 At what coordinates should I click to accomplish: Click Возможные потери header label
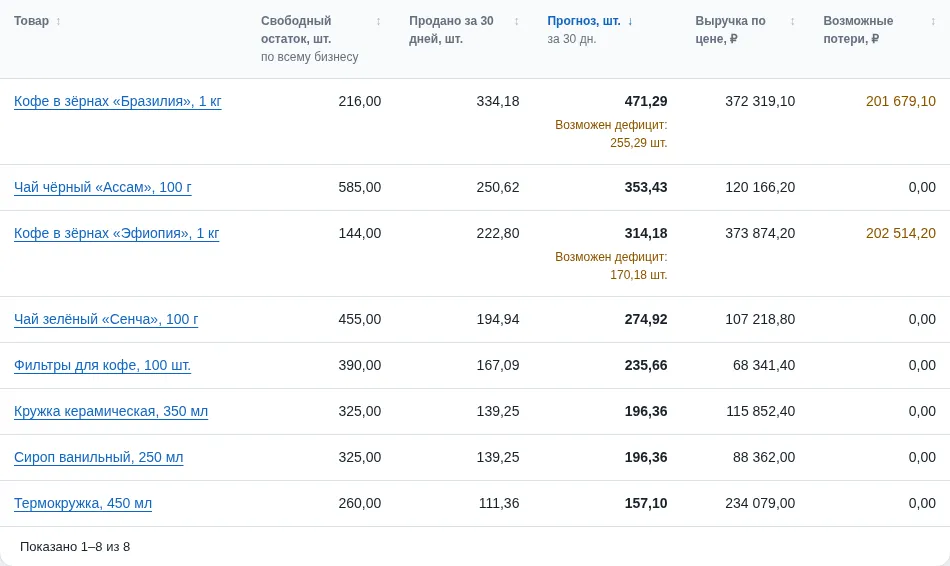point(858,30)
